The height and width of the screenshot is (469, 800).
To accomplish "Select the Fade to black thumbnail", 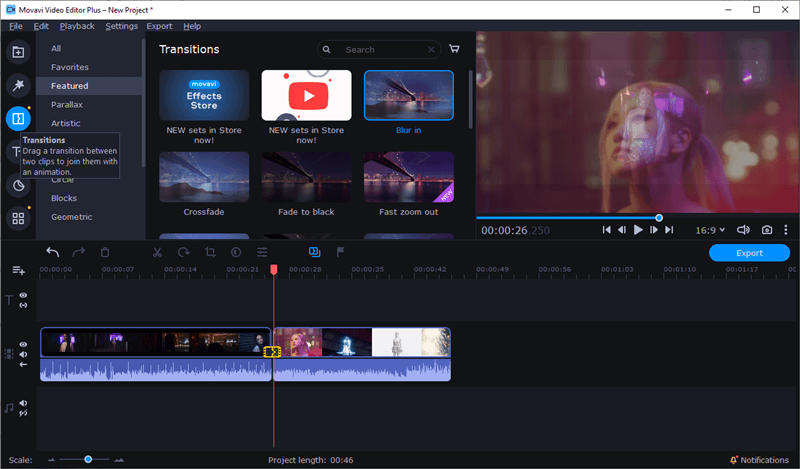I will tap(306, 177).
